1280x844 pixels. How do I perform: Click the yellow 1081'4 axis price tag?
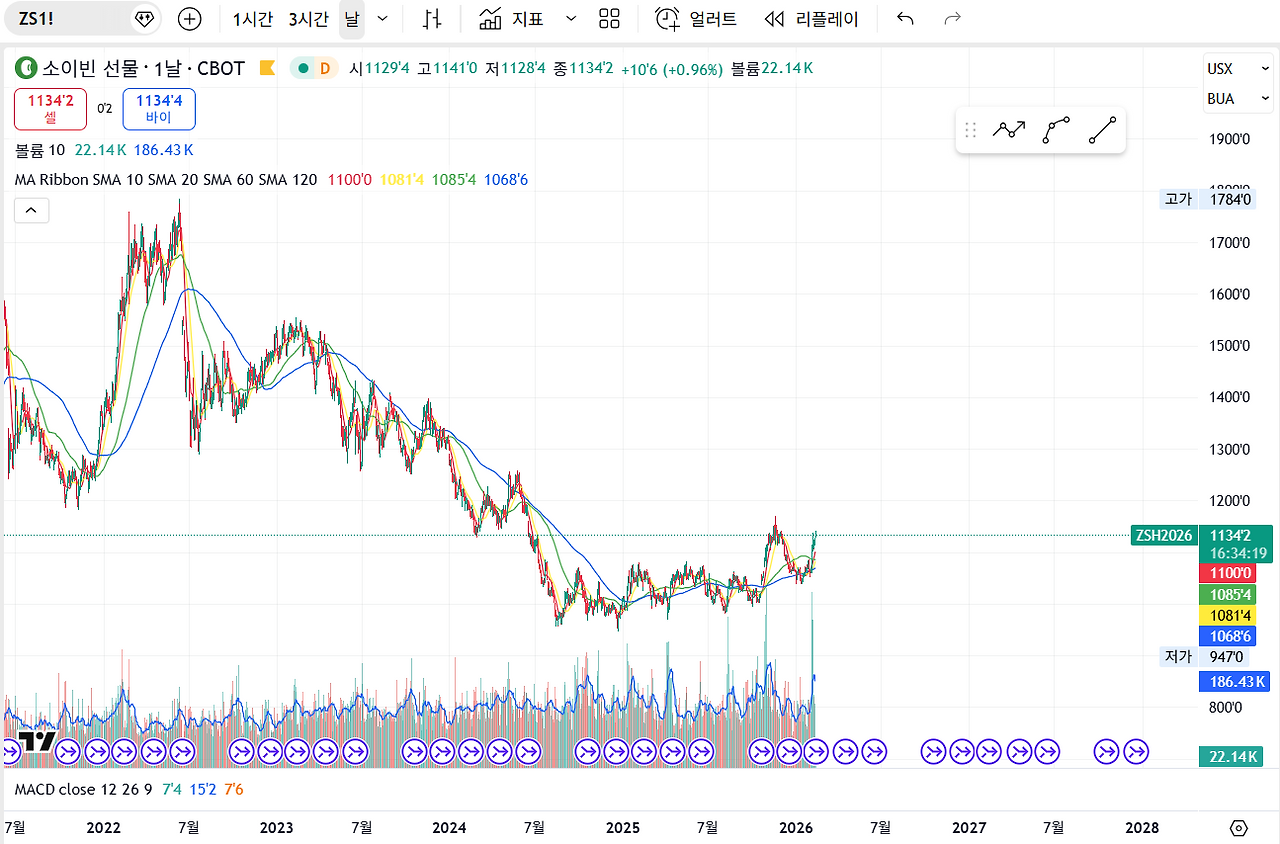coord(1227,615)
